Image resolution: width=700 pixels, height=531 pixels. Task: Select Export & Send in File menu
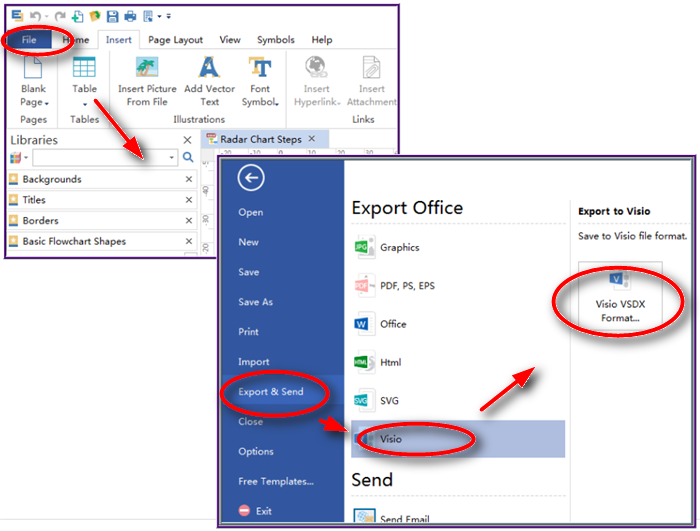coord(283,392)
